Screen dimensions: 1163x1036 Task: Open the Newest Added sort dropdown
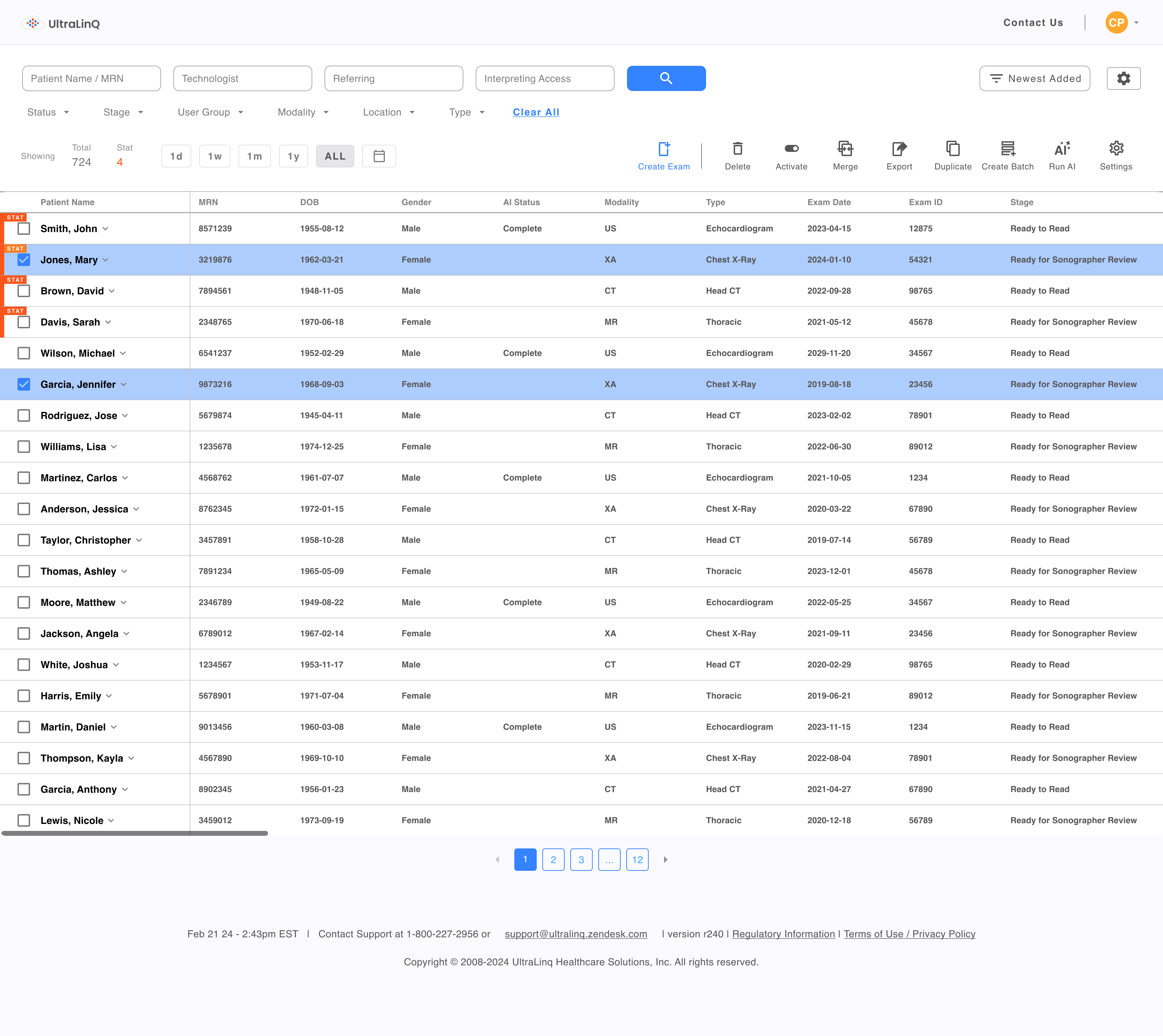(x=1034, y=78)
